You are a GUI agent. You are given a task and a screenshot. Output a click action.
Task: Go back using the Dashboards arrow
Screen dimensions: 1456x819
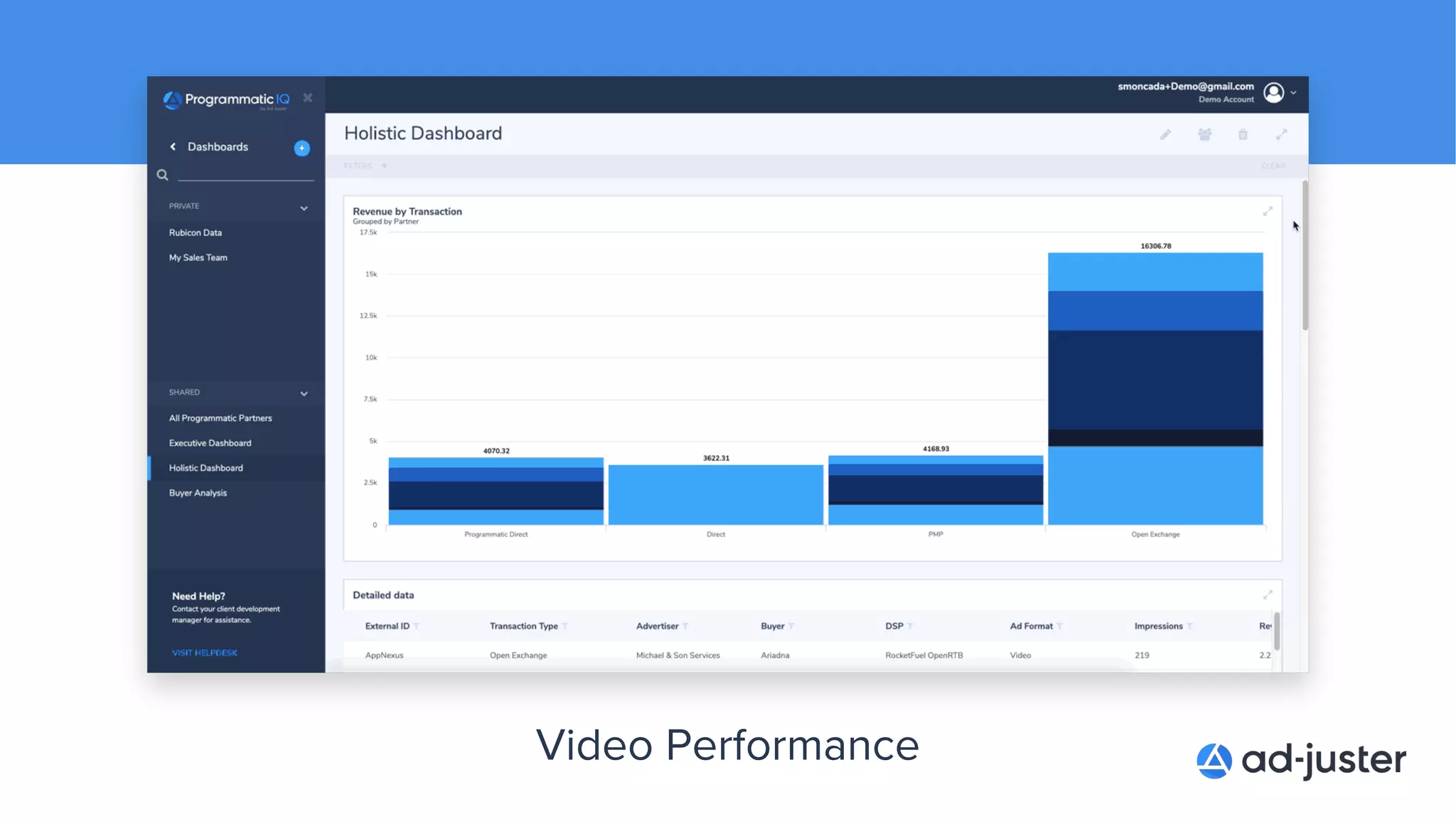pyautogui.click(x=173, y=146)
